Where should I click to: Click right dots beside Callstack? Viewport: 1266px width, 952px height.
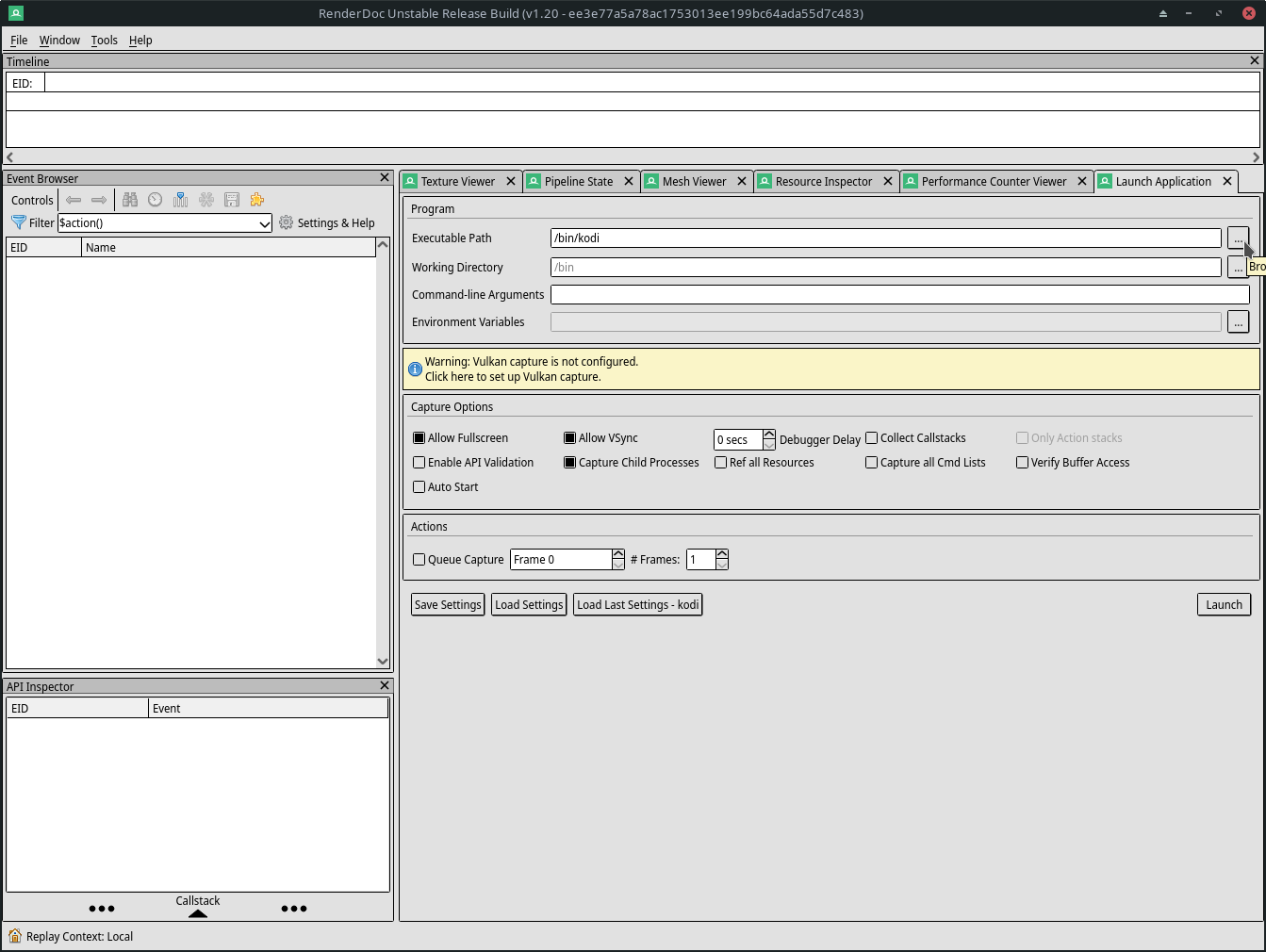point(294,909)
